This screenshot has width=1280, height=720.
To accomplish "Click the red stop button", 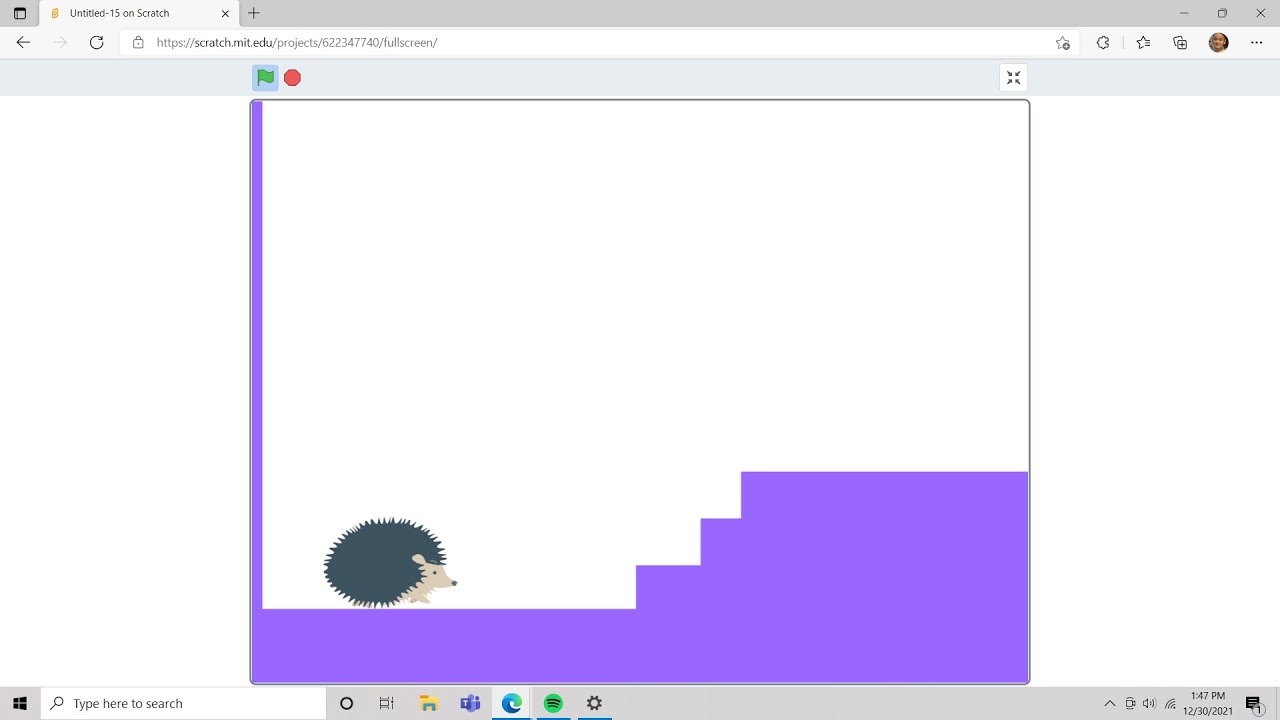I will [292, 78].
